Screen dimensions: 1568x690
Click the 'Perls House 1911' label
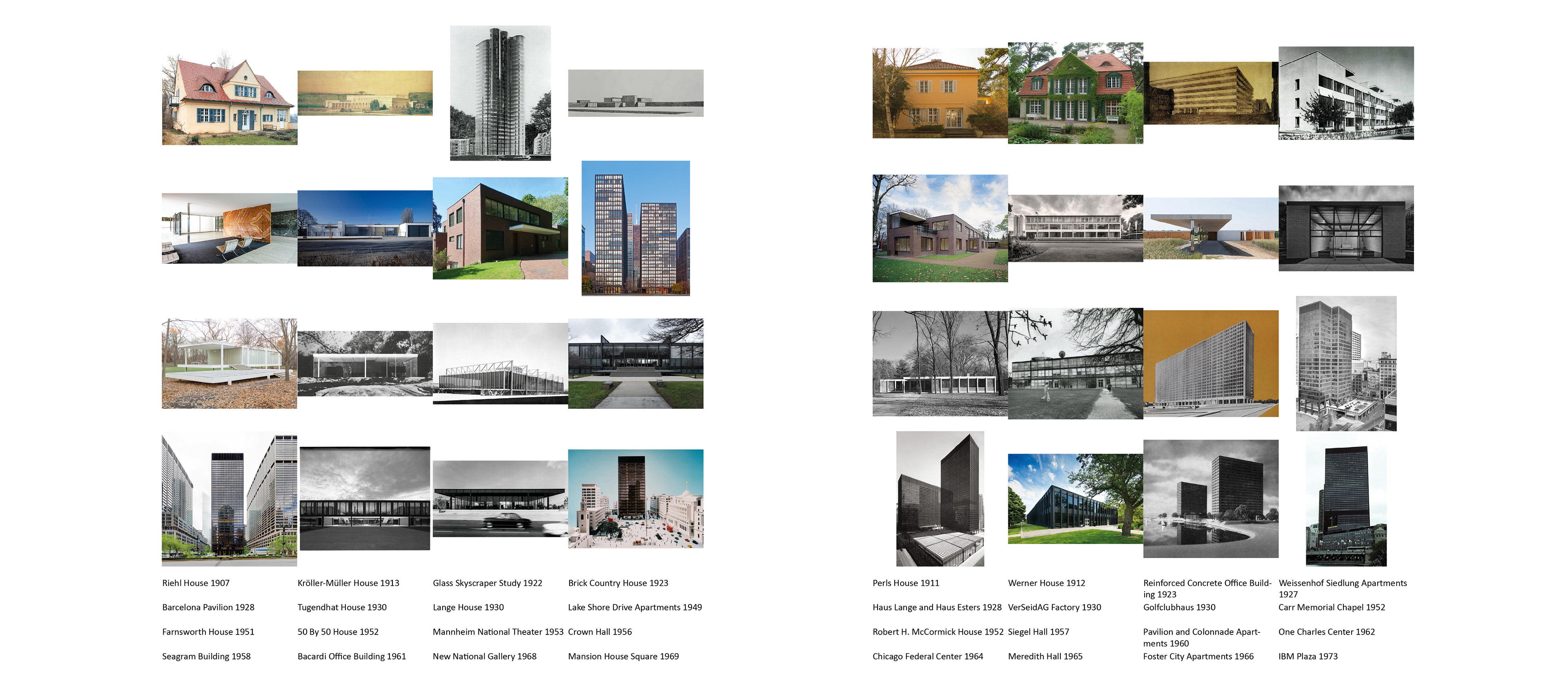click(906, 583)
